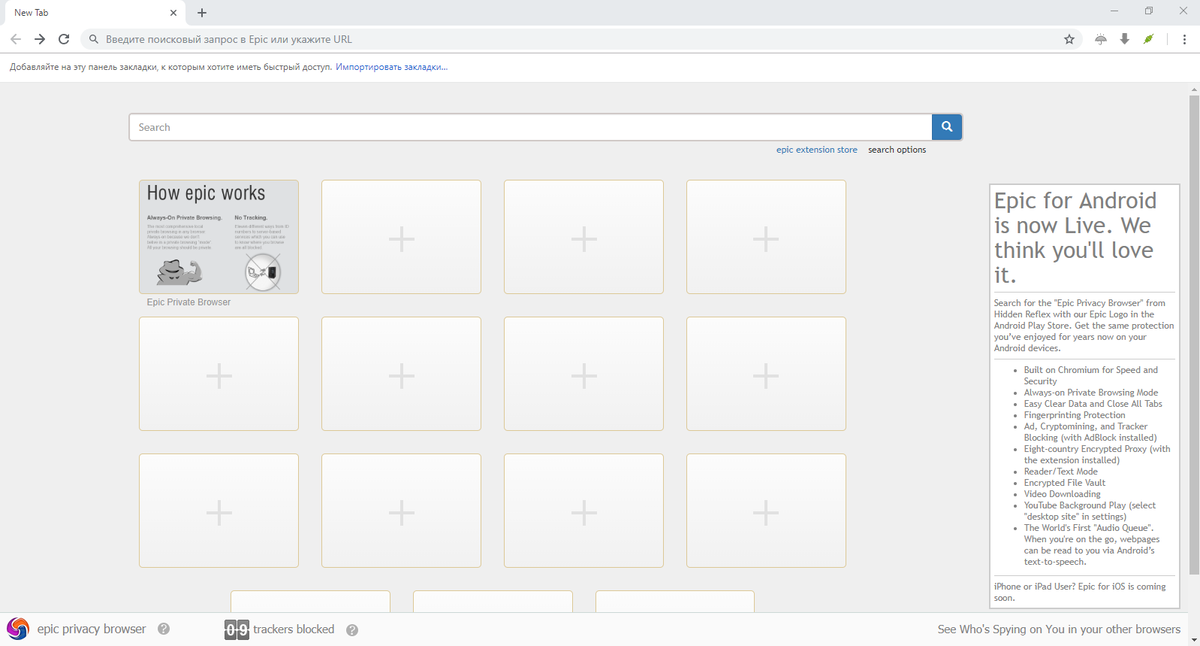The image size is (1200, 646).
Task: Click the page vertical scrollbar thumb
Action: pos(1193,335)
